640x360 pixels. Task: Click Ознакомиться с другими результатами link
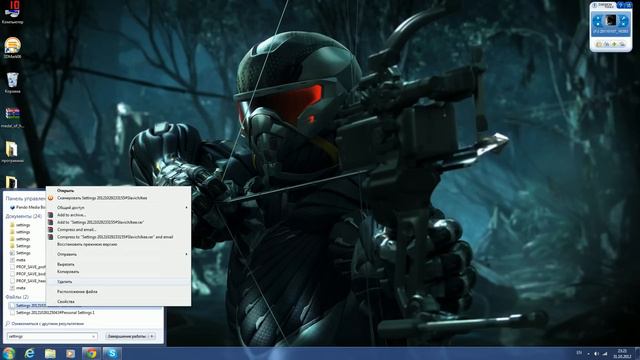coord(48,324)
